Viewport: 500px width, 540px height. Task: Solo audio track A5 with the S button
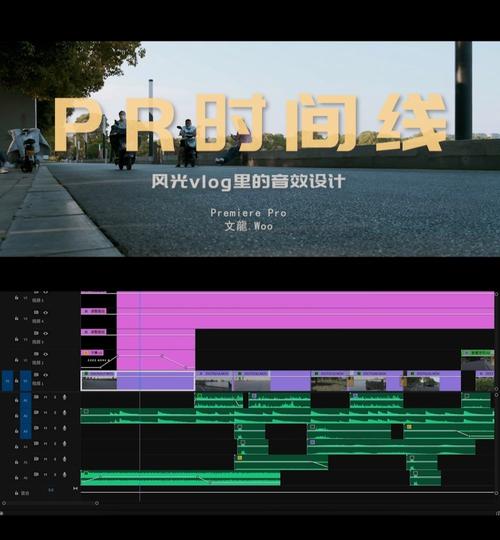point(55,459)
